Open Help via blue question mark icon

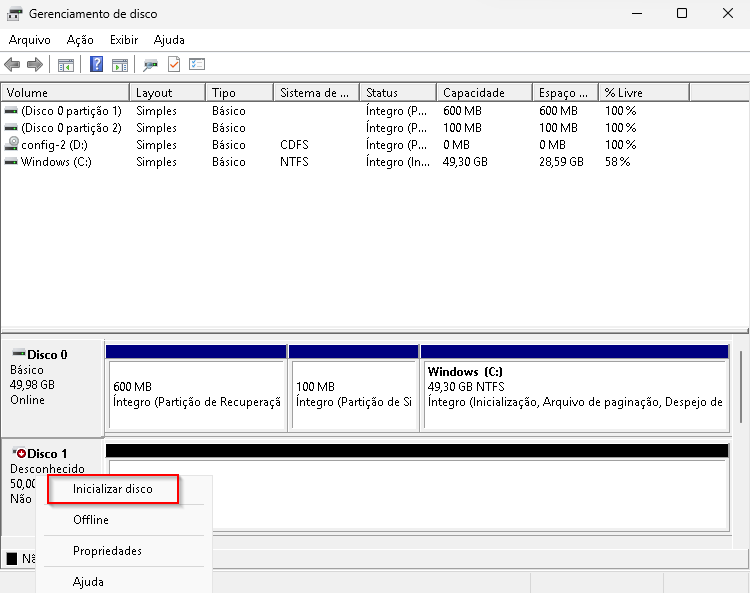click(97, 65)
